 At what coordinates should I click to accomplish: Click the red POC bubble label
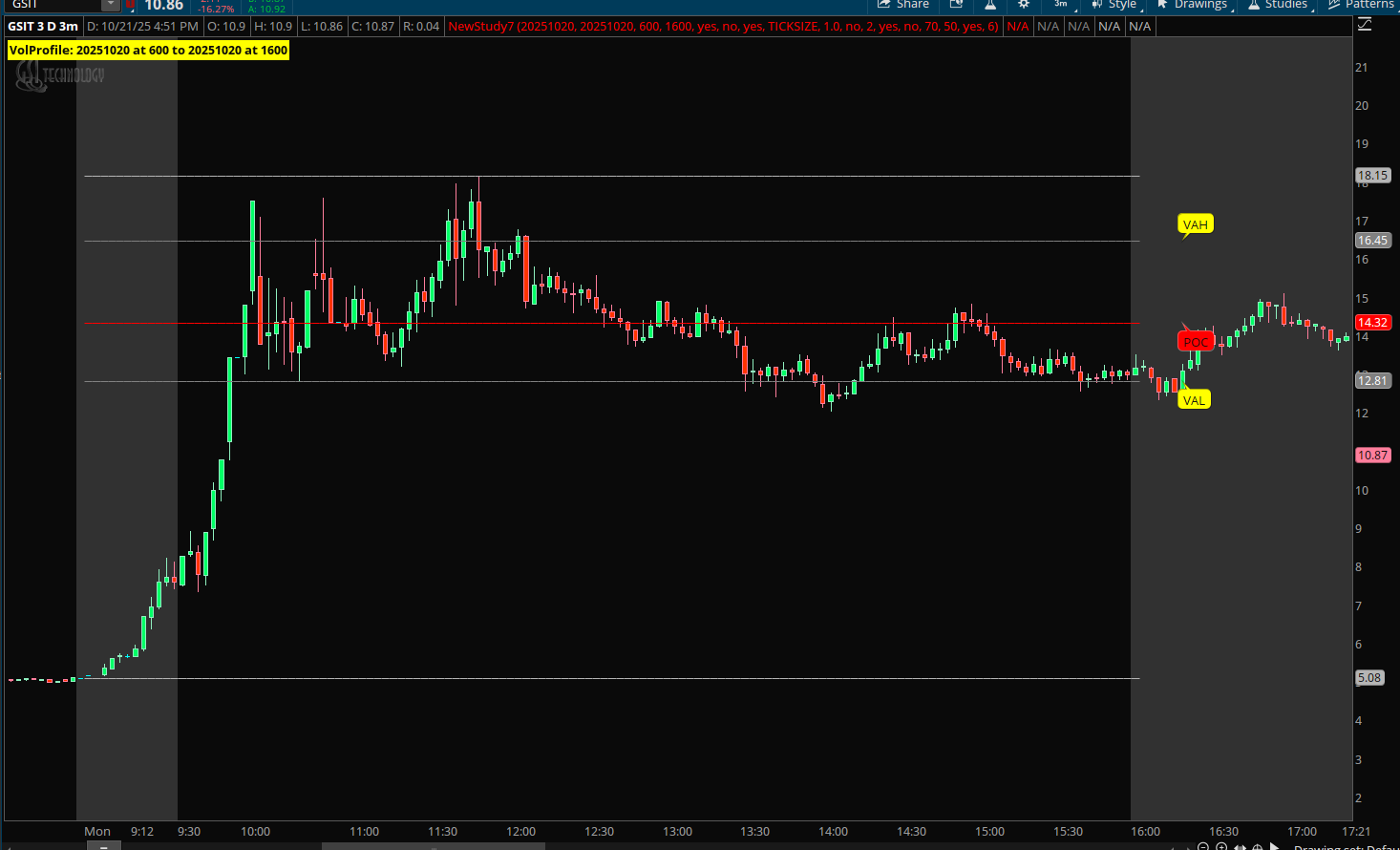1196,342
